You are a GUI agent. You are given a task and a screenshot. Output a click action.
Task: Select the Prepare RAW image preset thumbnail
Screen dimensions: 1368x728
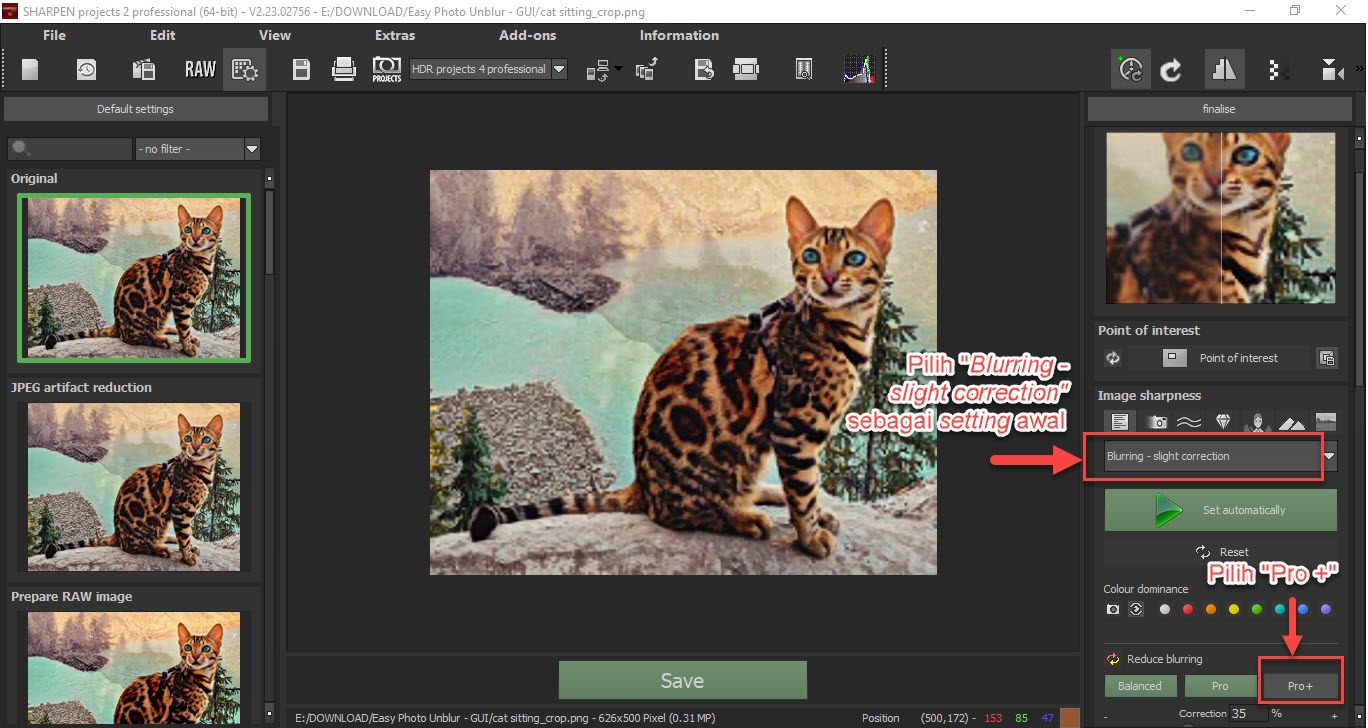134,669
